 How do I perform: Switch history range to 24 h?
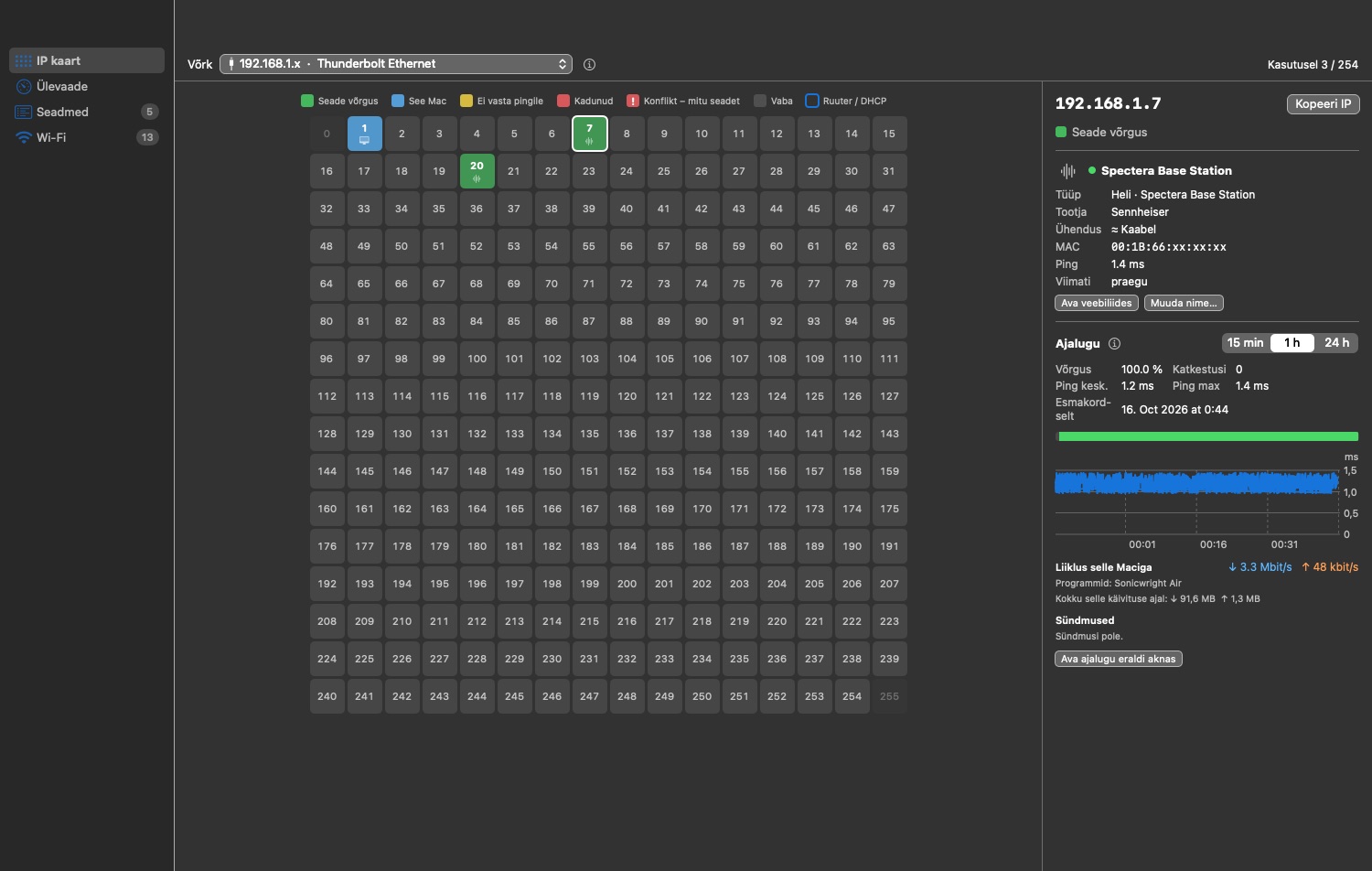click(x=1336, y=343)
